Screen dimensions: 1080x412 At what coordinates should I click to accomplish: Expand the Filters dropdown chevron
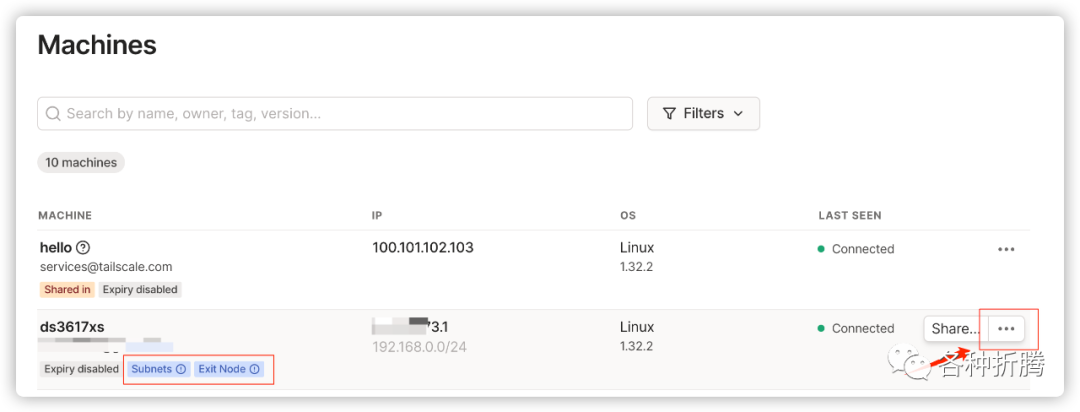coord(738,114)
